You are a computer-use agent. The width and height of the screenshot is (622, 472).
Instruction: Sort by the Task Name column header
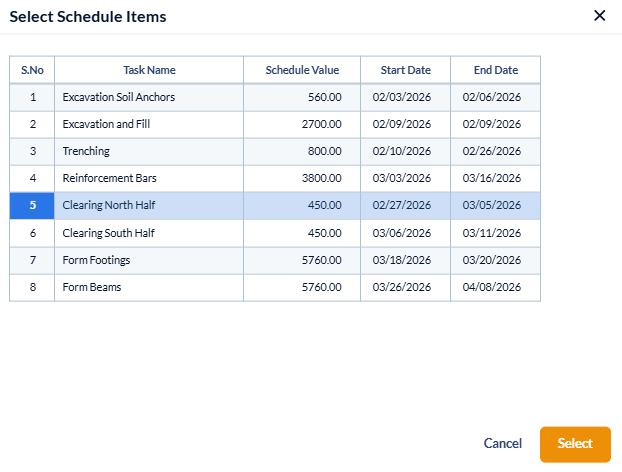coord(149,70)
